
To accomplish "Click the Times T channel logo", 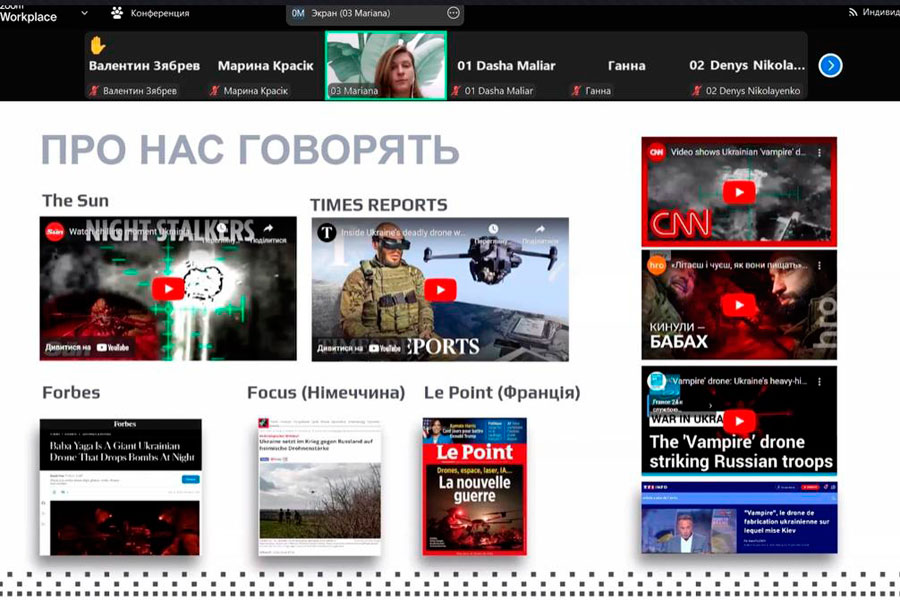I will click(x=327, y=233).
